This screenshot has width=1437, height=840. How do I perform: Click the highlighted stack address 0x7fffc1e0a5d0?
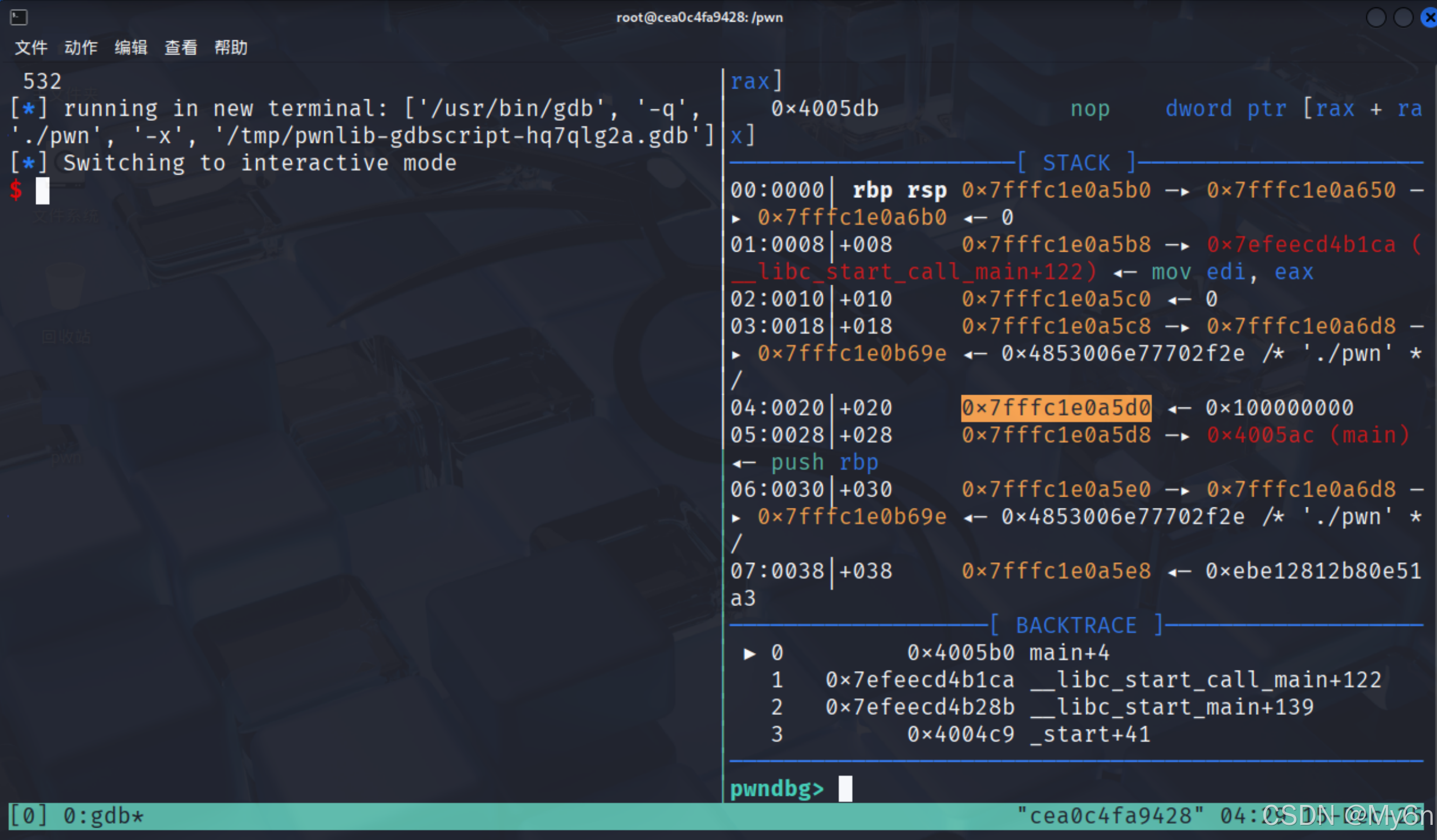click(x=1056, y=408)
